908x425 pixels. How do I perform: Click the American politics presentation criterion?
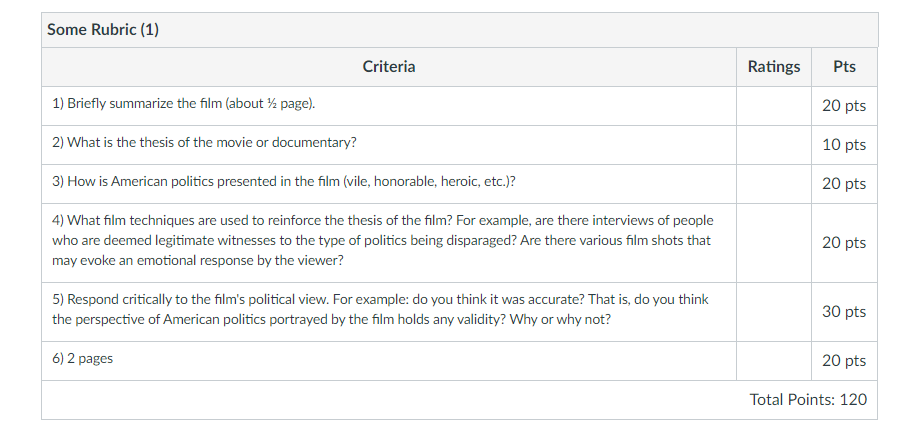click(284, 182)
